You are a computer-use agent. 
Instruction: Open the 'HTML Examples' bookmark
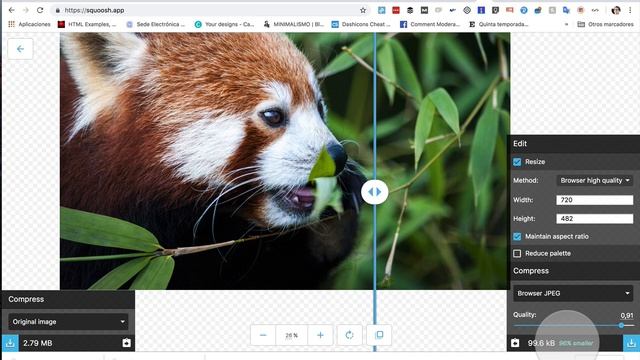[87, 24]
